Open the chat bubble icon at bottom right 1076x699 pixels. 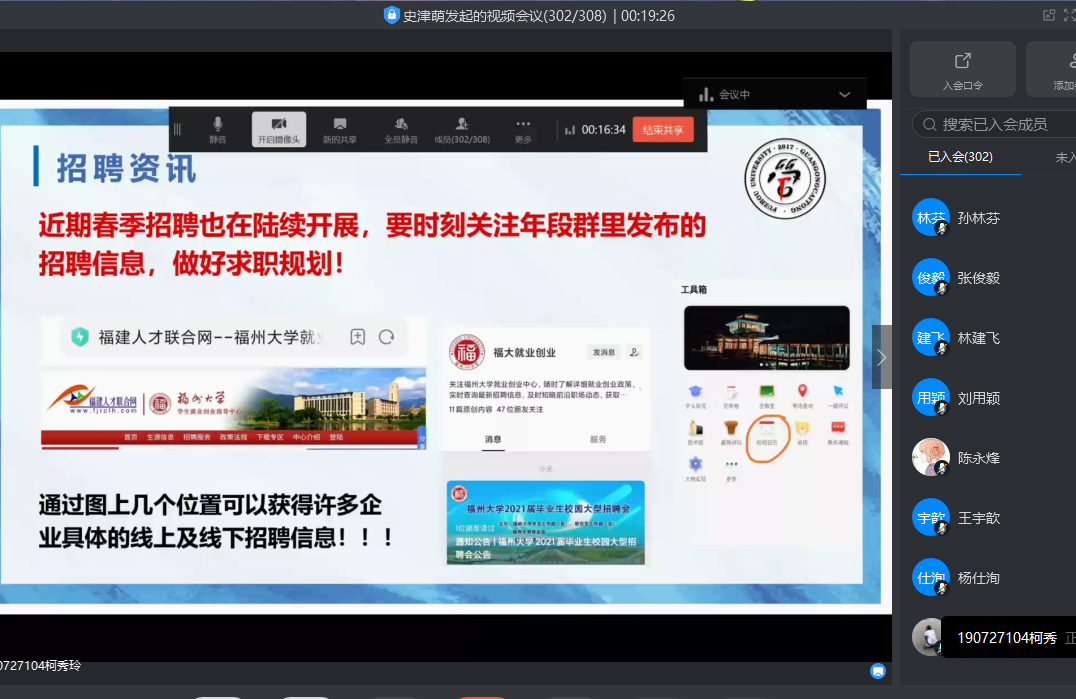pos(878,671)
